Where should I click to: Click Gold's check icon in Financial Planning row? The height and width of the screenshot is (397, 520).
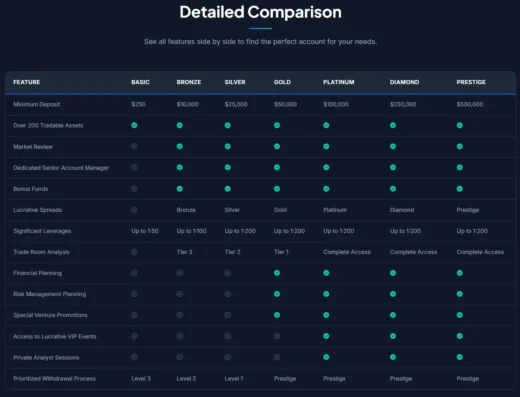click(x=277, y=273)
